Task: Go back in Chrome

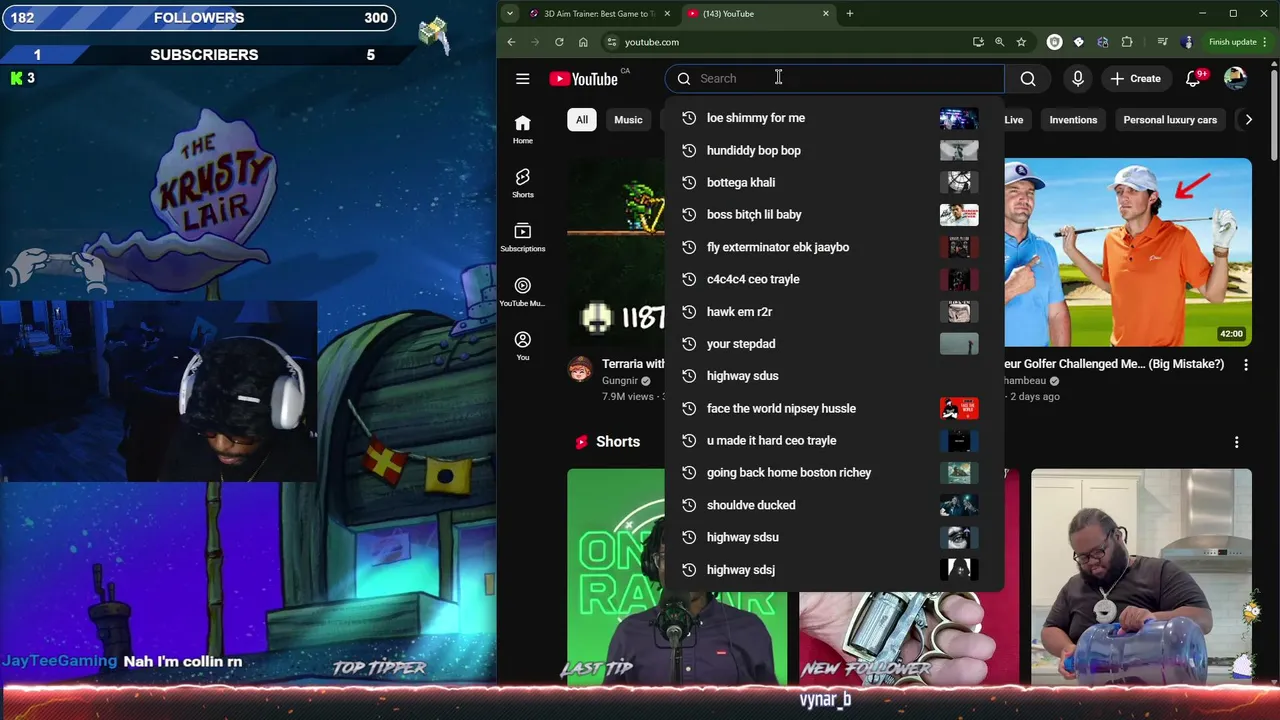Action: (511, 42)
